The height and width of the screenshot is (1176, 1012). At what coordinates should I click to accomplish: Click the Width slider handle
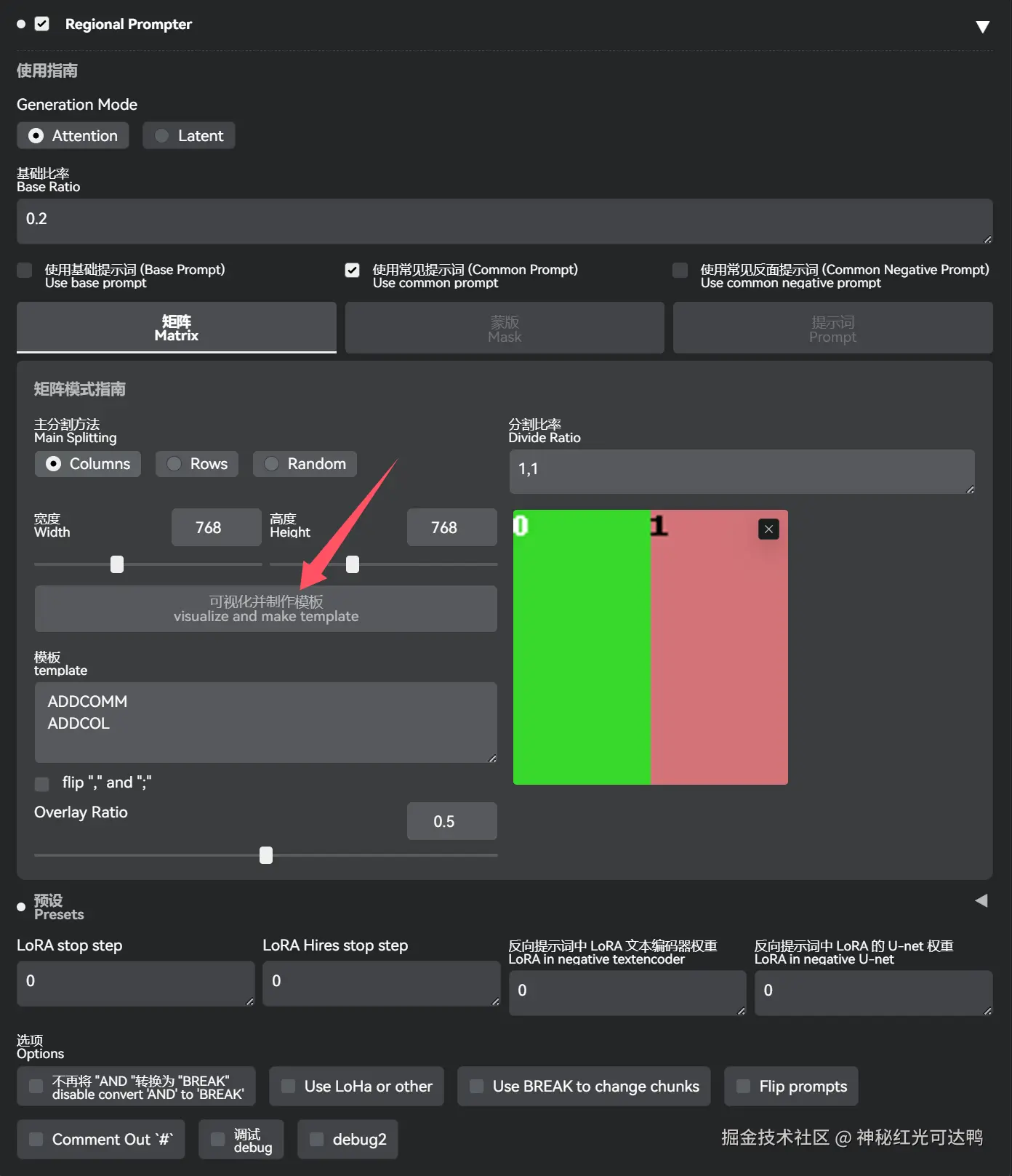click(117, 564)
